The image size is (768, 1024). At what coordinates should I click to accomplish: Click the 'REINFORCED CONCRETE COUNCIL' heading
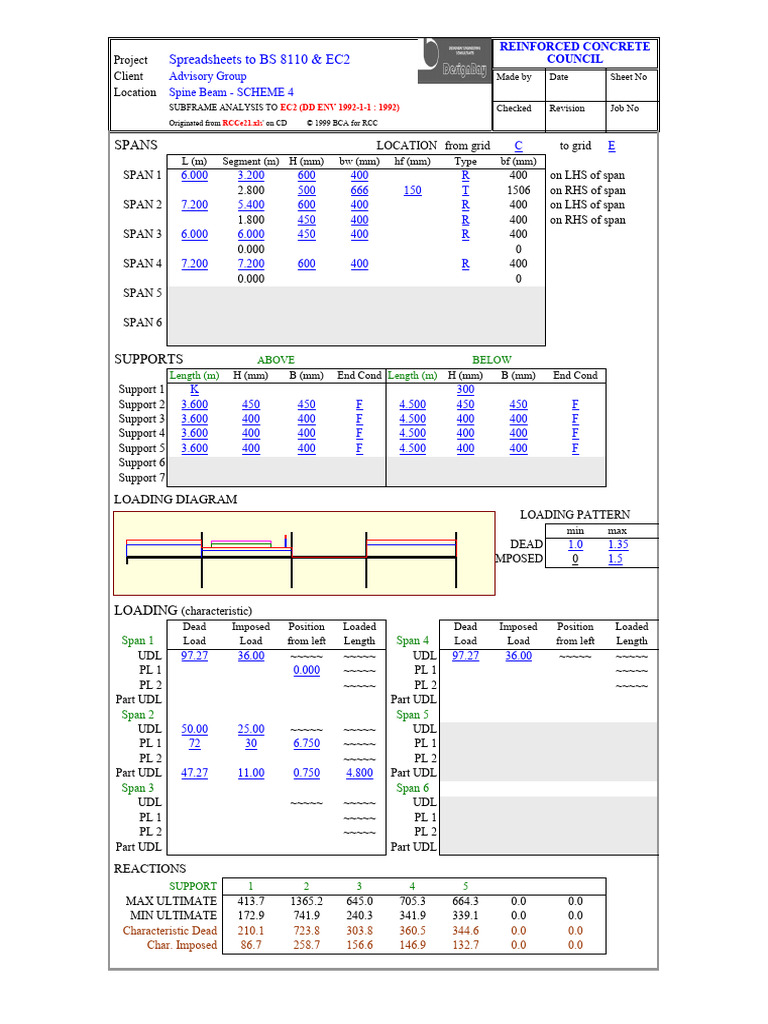(x=575, y=52)
